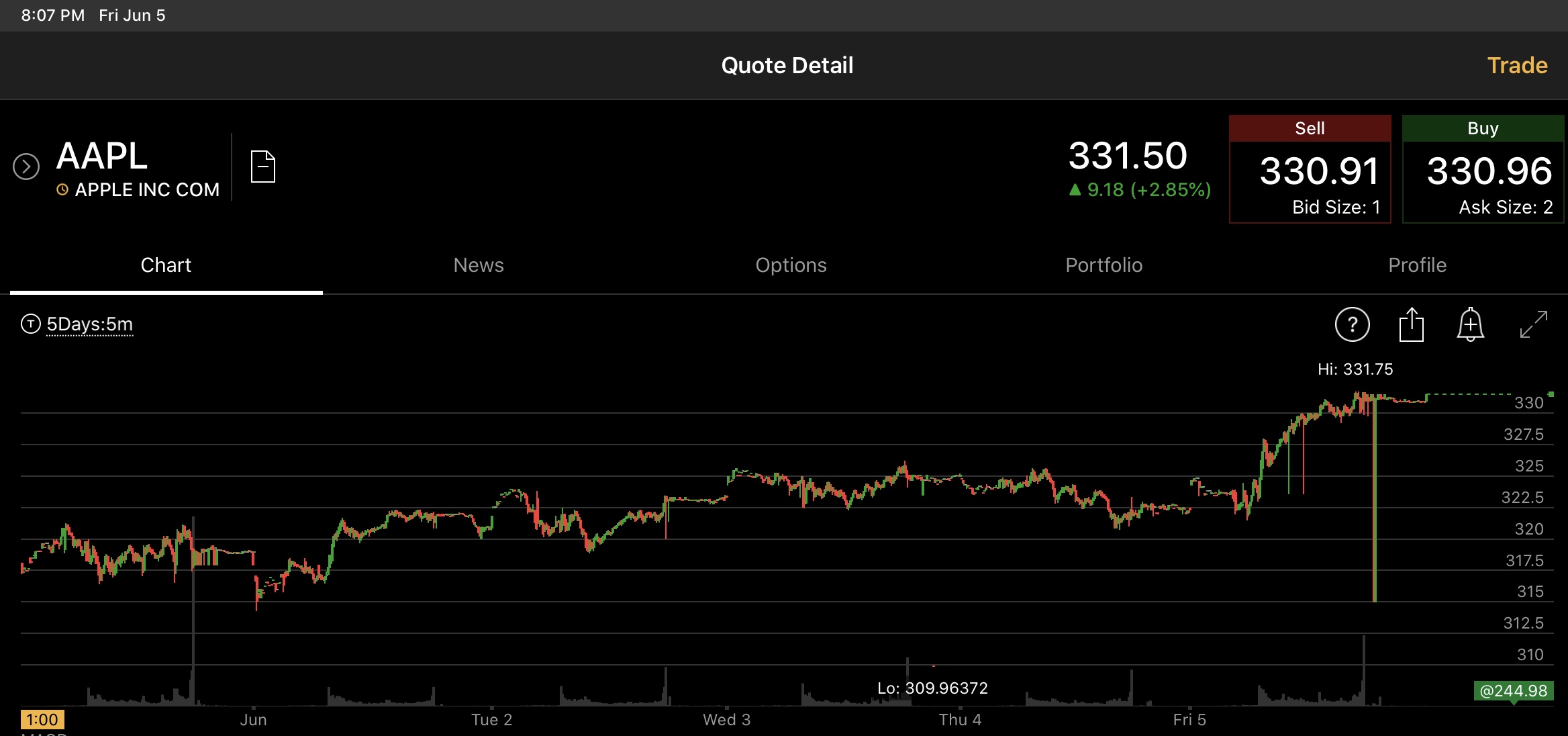Switch to the Chart tab
The height and width of the screenshot is (736, 1568).
point(166,265)
